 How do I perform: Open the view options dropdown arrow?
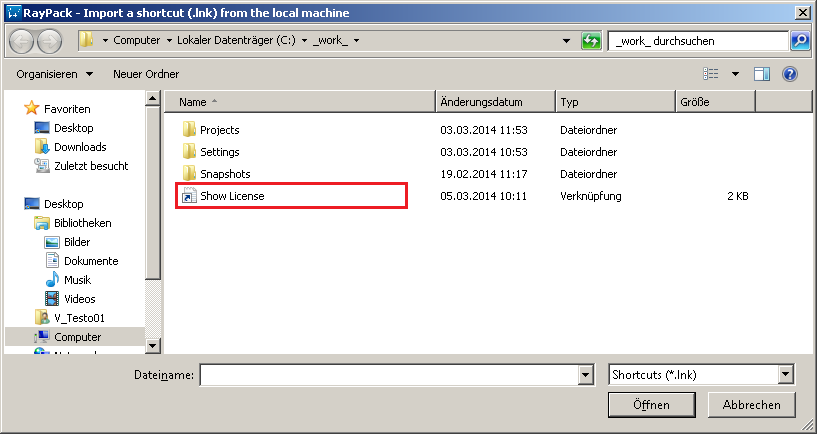click(x=735, y=74)
